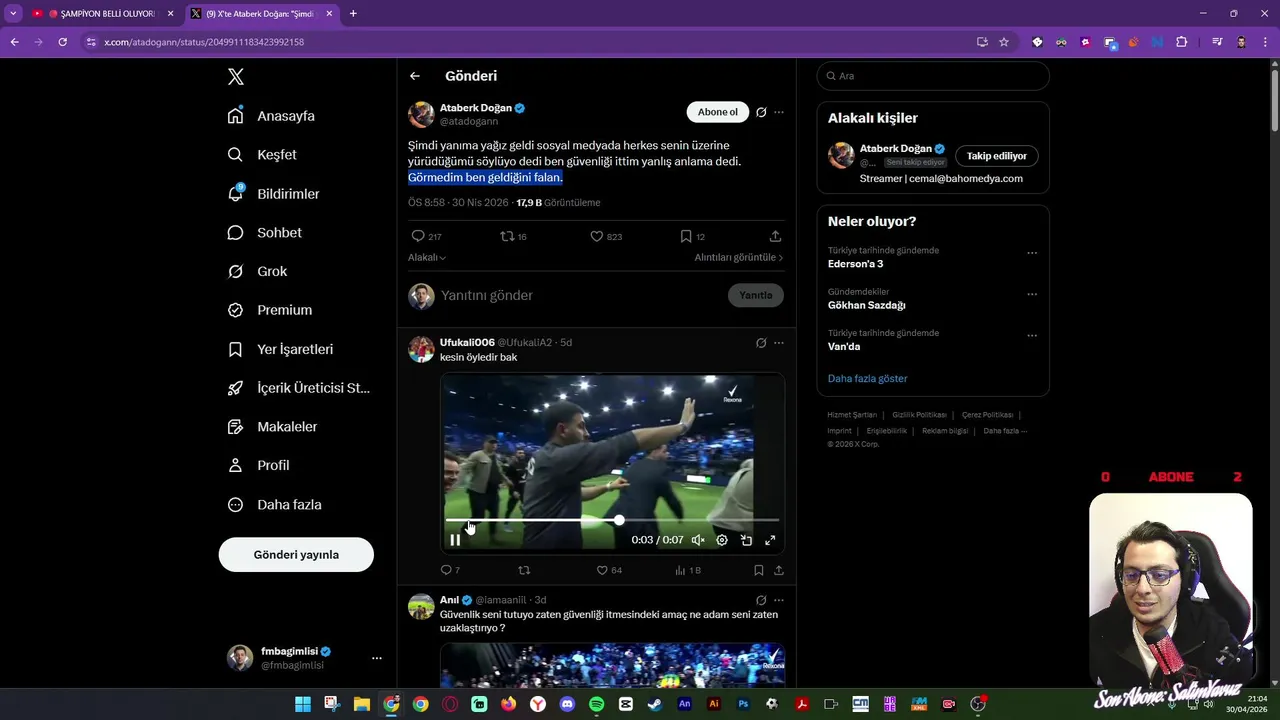The height and width of the screenshot is (720, 1280).
Task: Open Steam from the taskbar
Action: [x=655, y=704]
